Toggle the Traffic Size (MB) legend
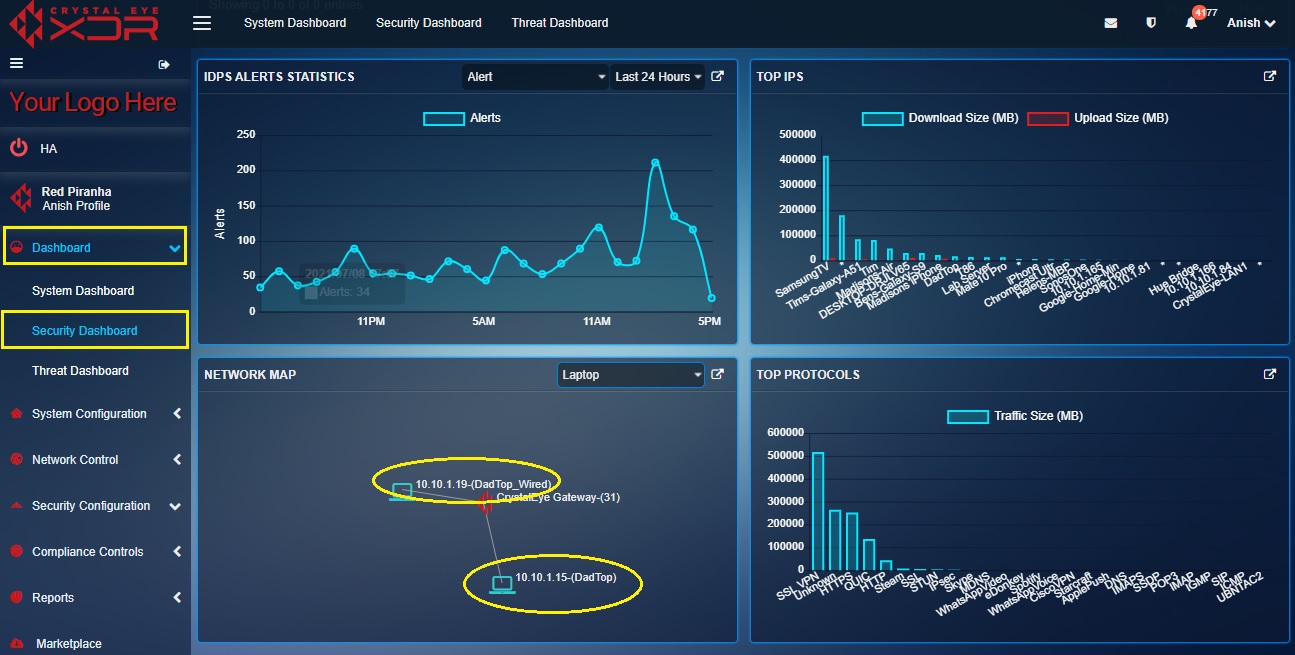 (1015, 416)
